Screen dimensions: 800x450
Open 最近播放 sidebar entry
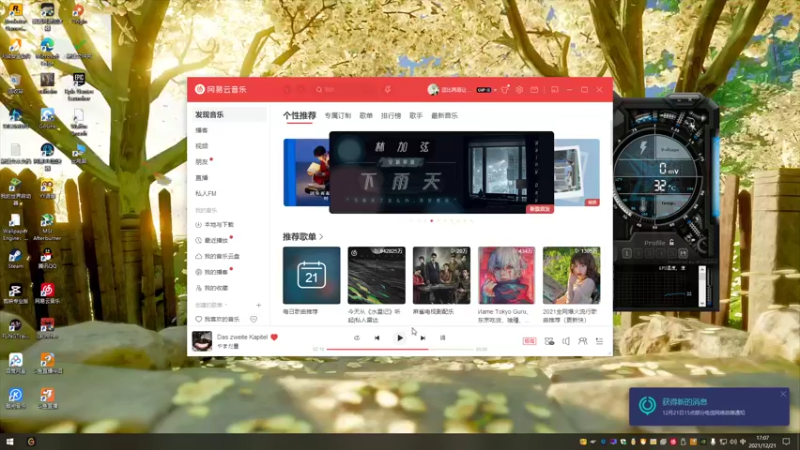click(212, 240)
